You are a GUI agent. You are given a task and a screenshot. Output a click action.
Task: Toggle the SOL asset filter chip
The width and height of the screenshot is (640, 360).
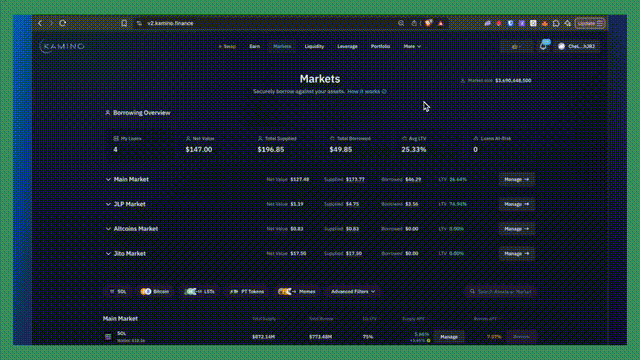(118, 291)
